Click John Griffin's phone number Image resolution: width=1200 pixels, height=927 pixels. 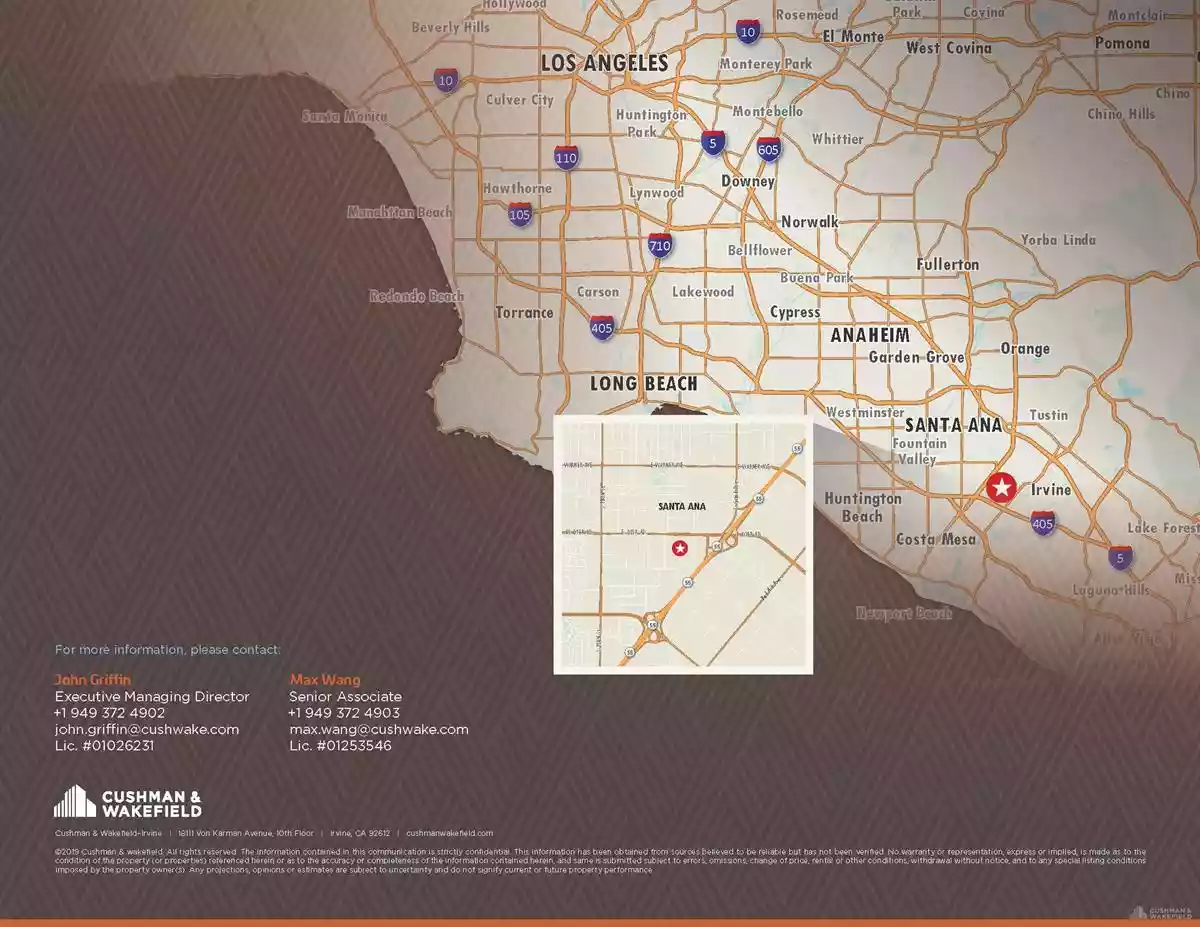[109, 713]
